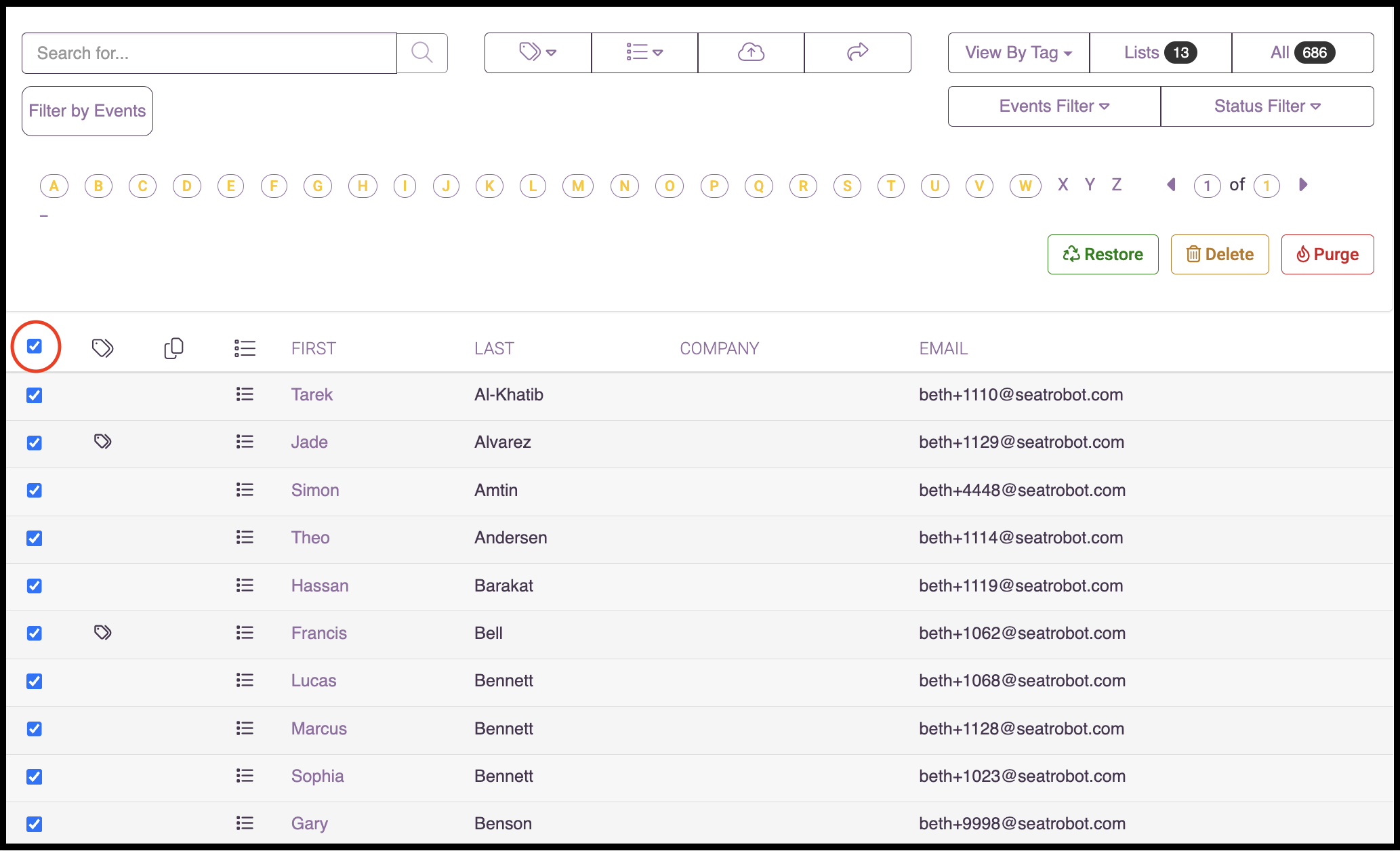Click list icon in Hassan row
The image size is (1400, 851).
click(x=245, y=585)
